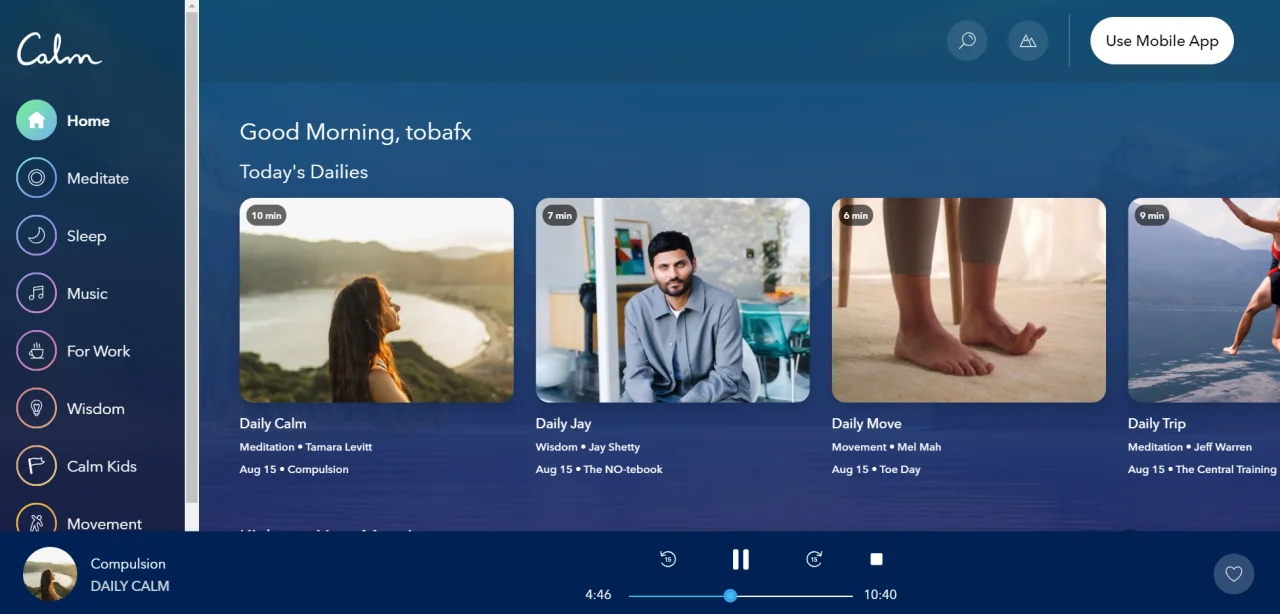This screenshot has width=1280, height=614.
Task: Click the Daily Calm title
Action: (x=273, y=423)
